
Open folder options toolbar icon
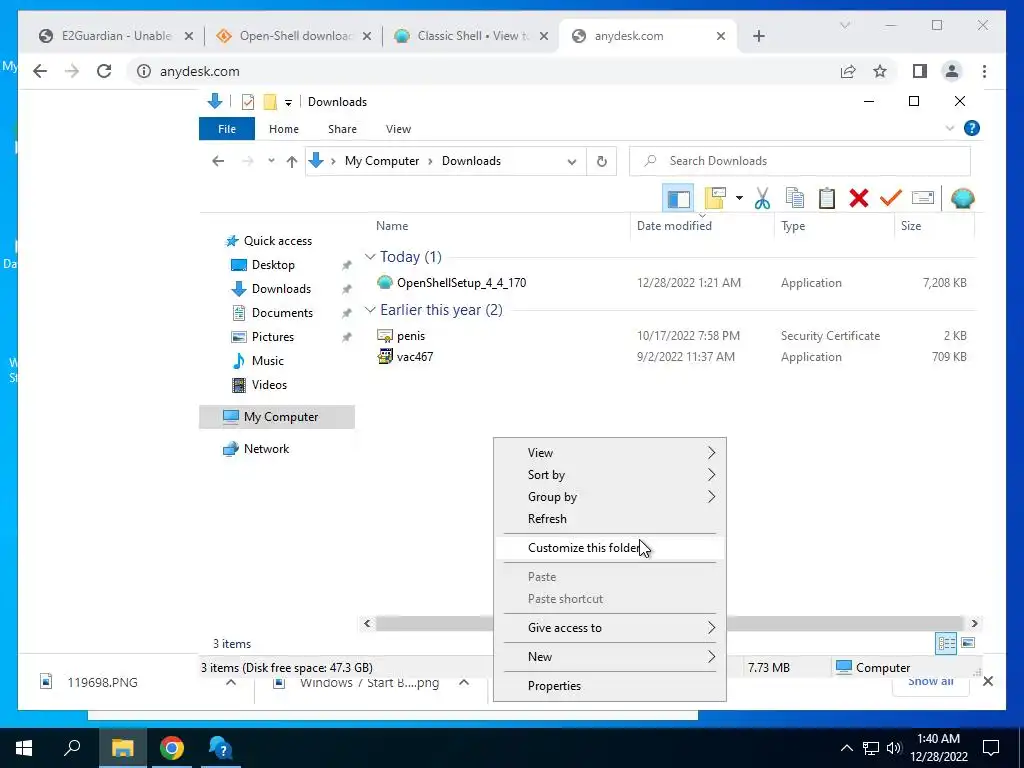click(715, 198)
